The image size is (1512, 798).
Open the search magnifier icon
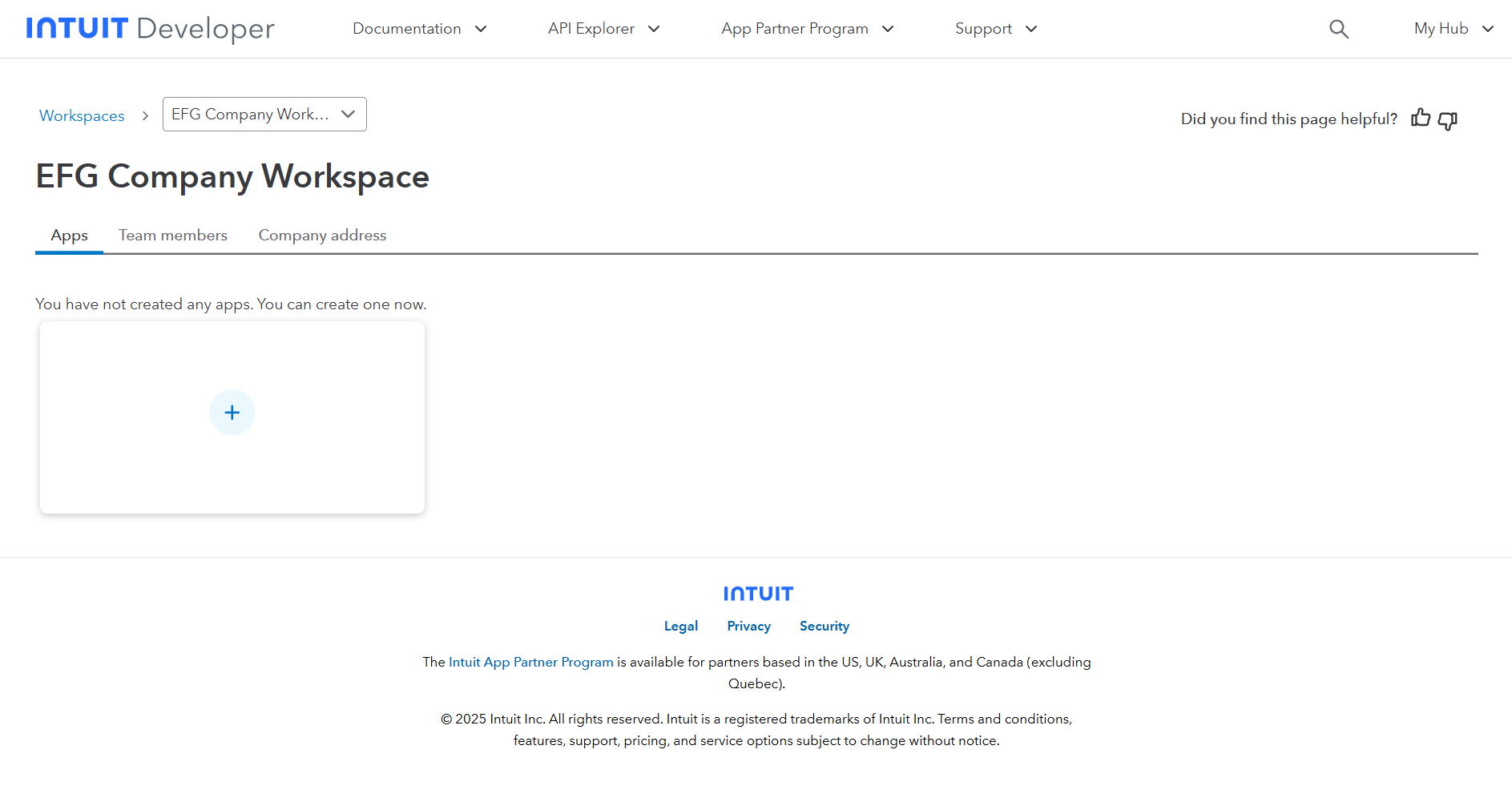tap(1339, 29)
